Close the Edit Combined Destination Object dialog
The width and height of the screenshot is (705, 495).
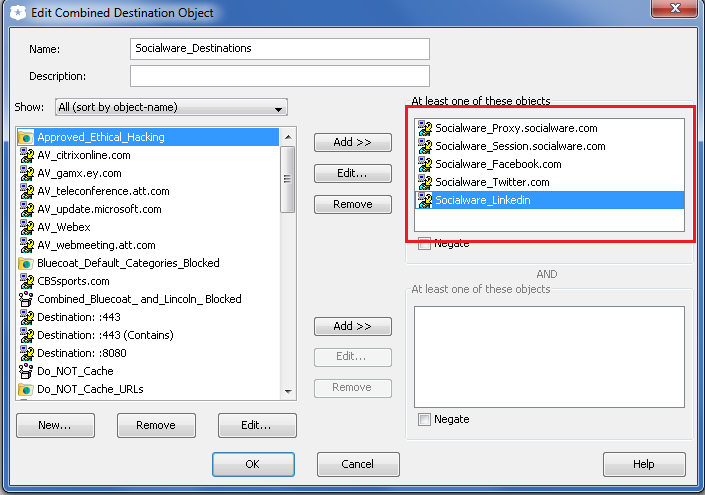(x=674, y=8)
